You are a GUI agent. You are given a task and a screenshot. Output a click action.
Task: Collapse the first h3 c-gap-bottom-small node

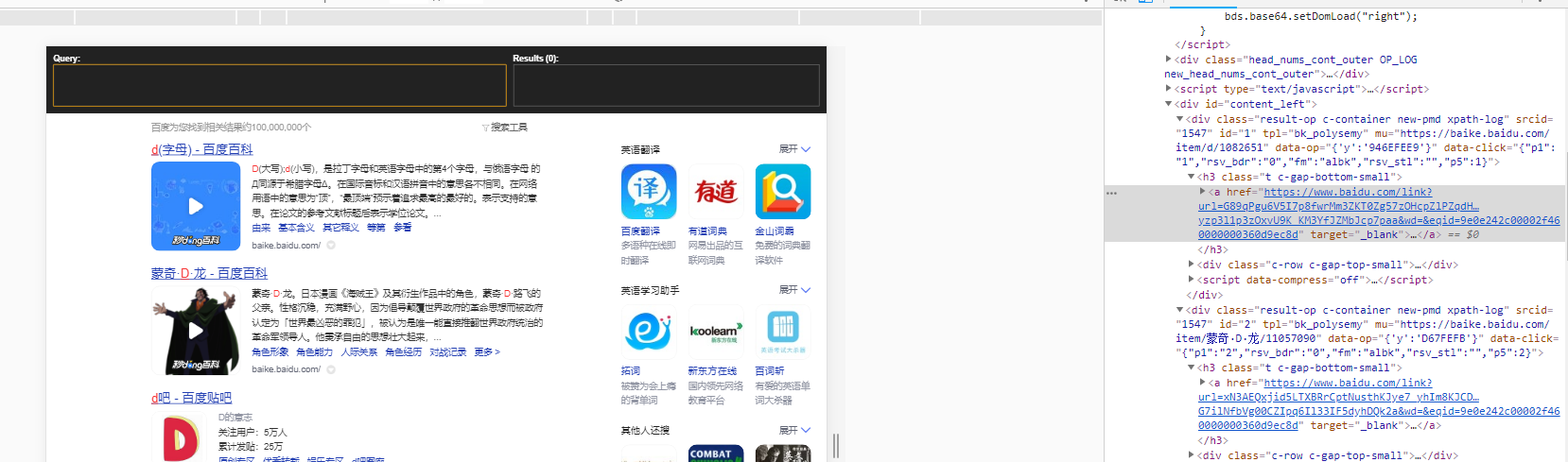coord(1192,177)
